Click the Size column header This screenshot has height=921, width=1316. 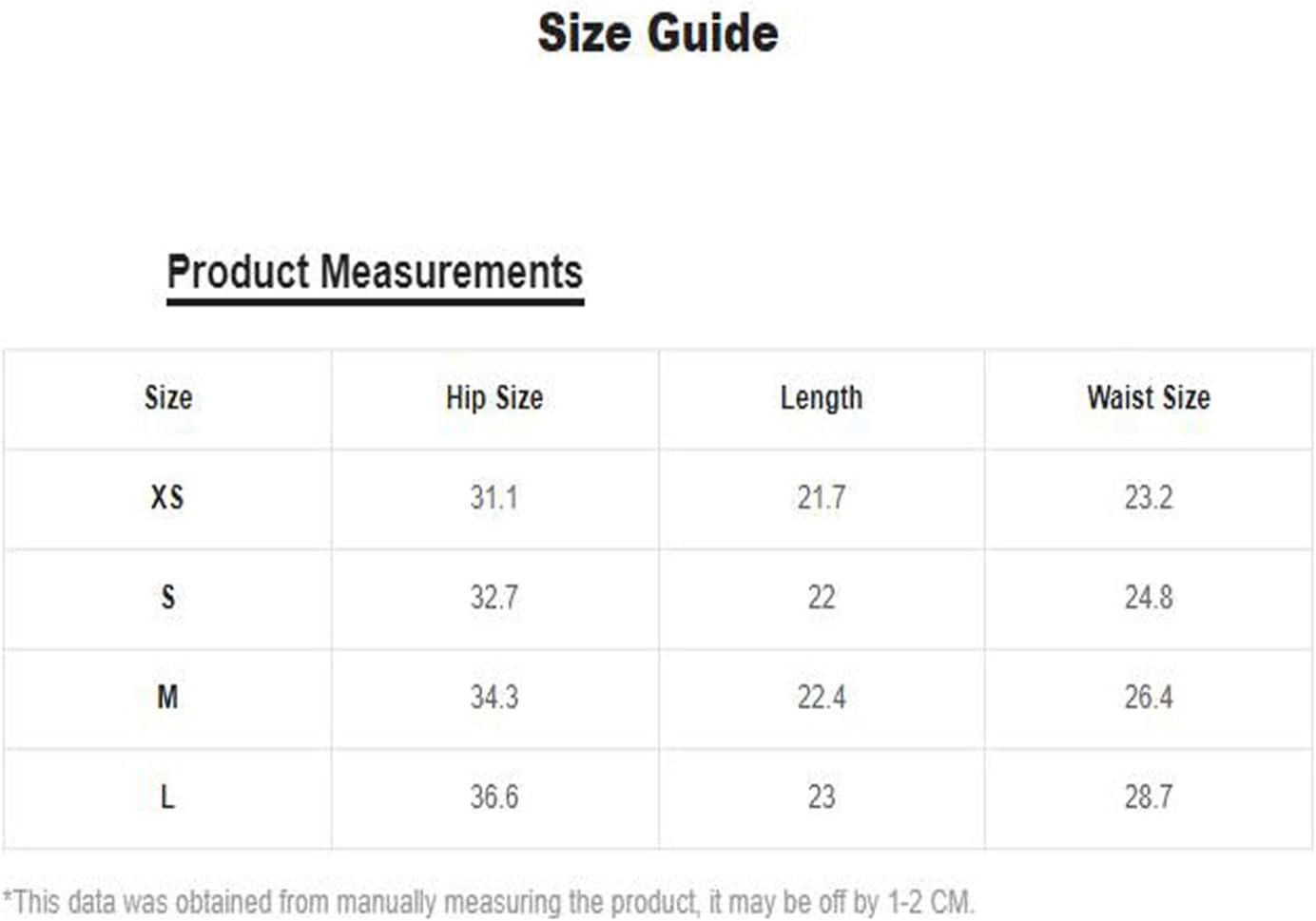click(x=168, y=397)
